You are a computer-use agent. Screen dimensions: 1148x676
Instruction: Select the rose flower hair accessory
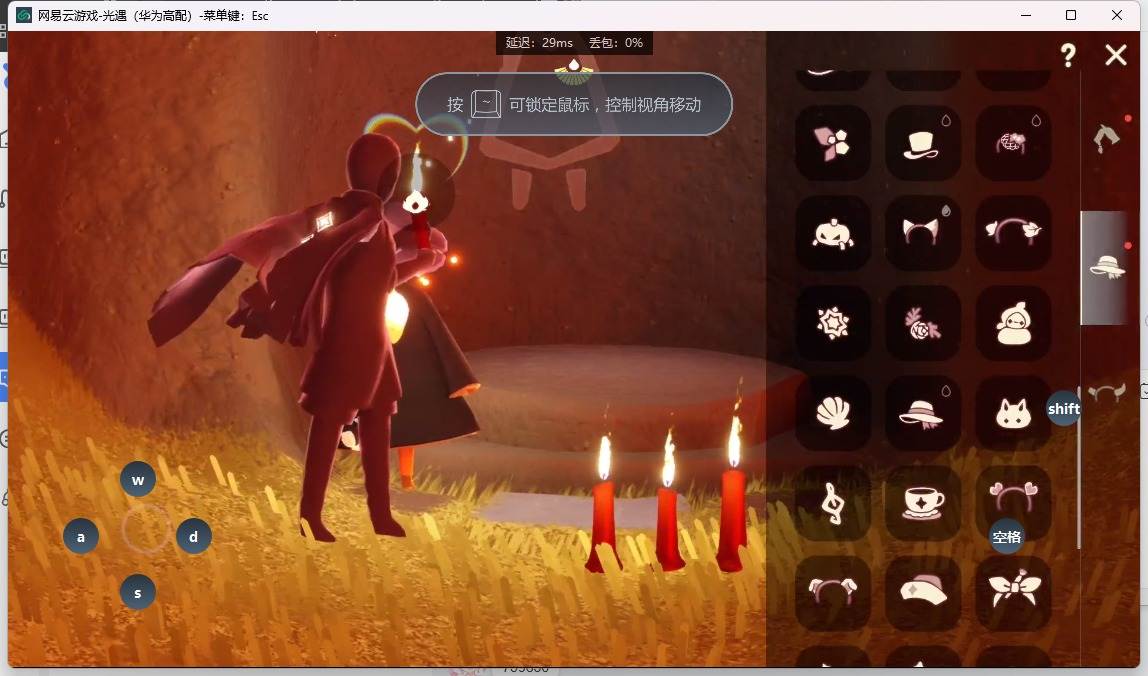coord(922,323)
